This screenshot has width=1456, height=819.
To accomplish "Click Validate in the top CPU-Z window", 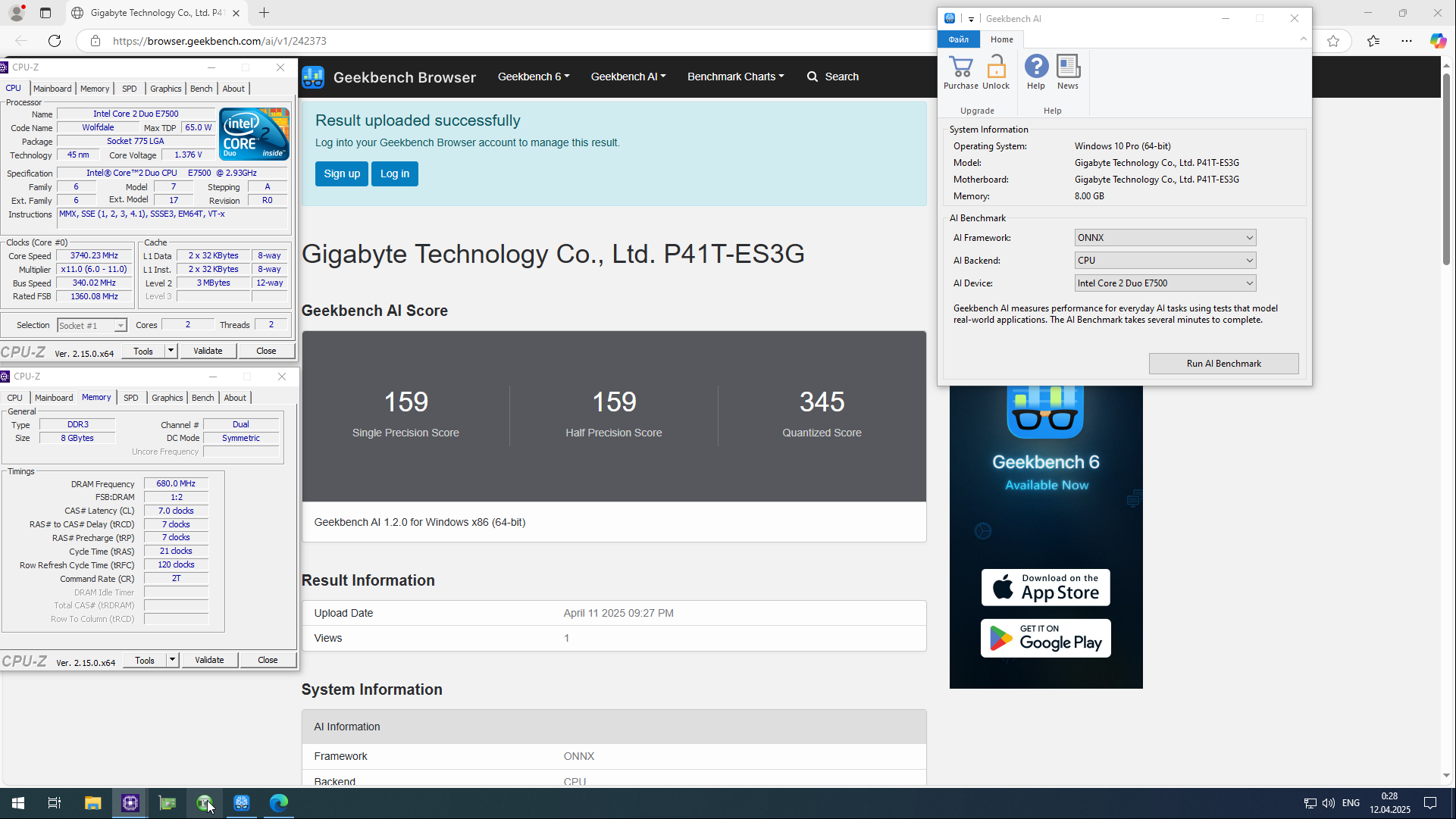I will point(208,351).
